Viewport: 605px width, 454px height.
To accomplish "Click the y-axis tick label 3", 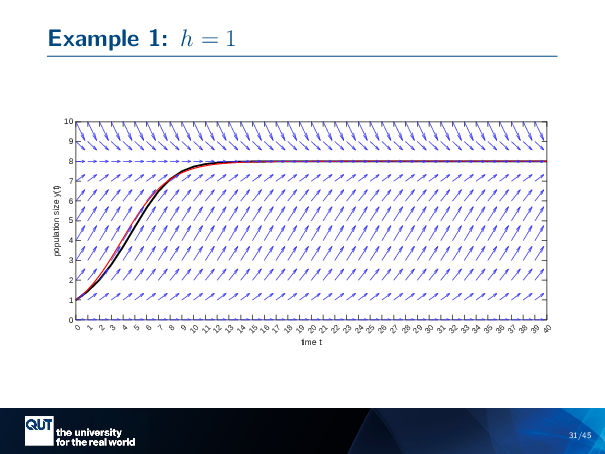I will click(x=70, y=260).
